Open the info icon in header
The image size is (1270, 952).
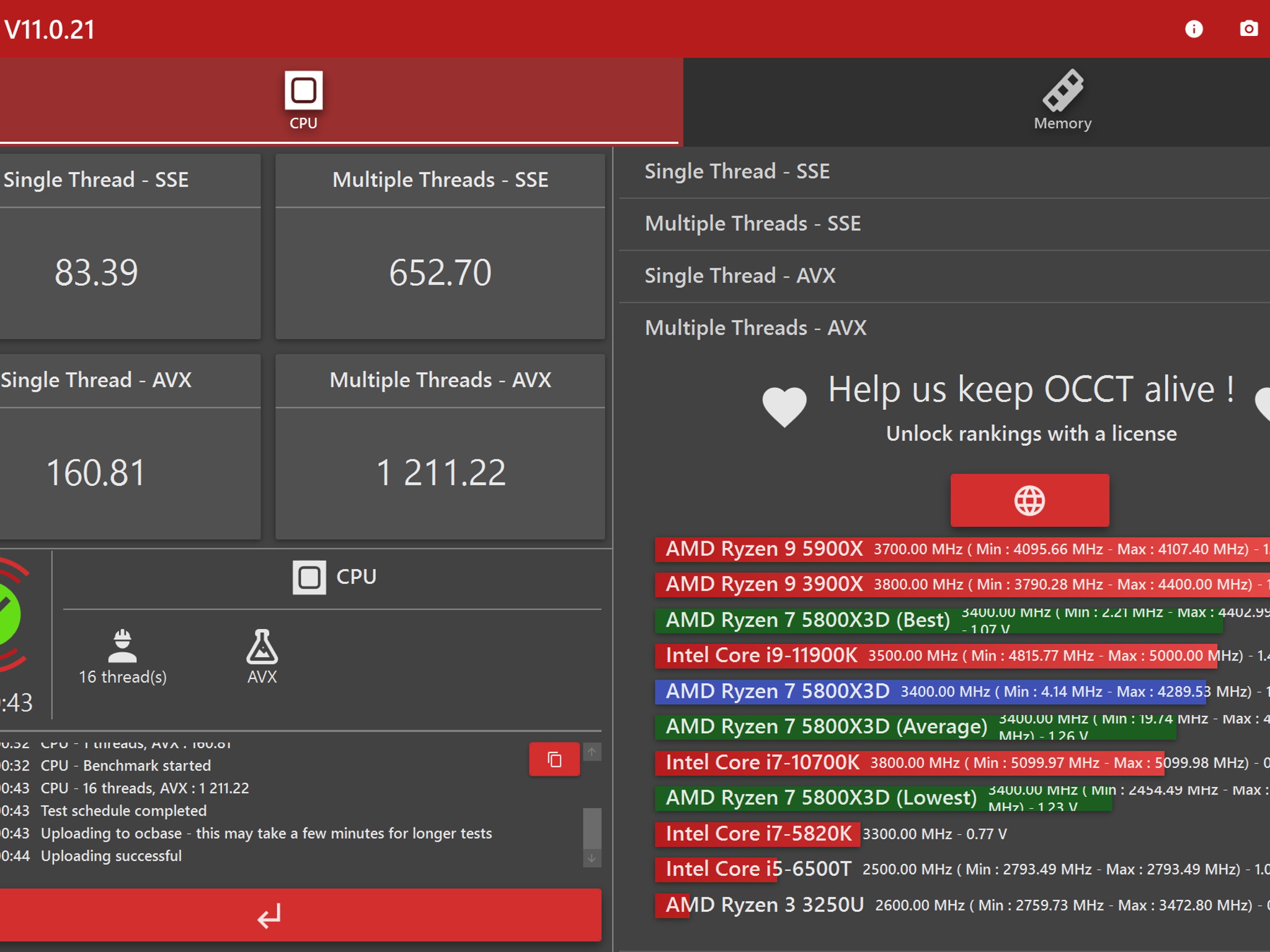click(1194, 29)
